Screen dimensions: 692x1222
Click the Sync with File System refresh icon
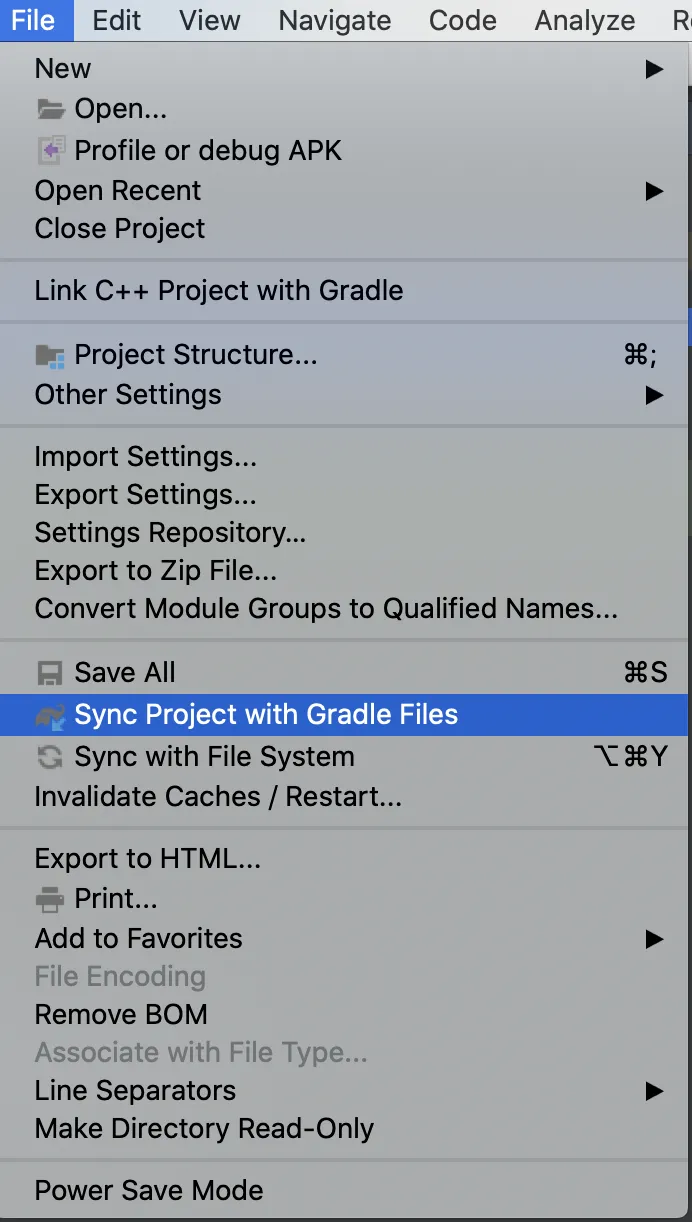(49, 757)
